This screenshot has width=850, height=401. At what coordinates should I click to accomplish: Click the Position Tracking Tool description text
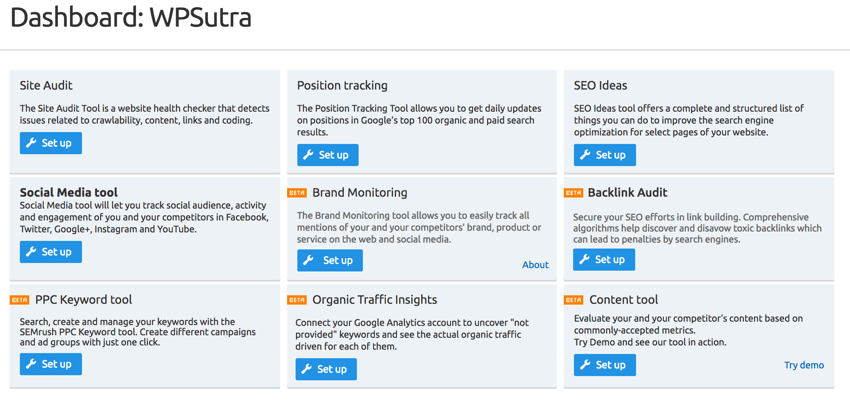click(x=419, y=120)
